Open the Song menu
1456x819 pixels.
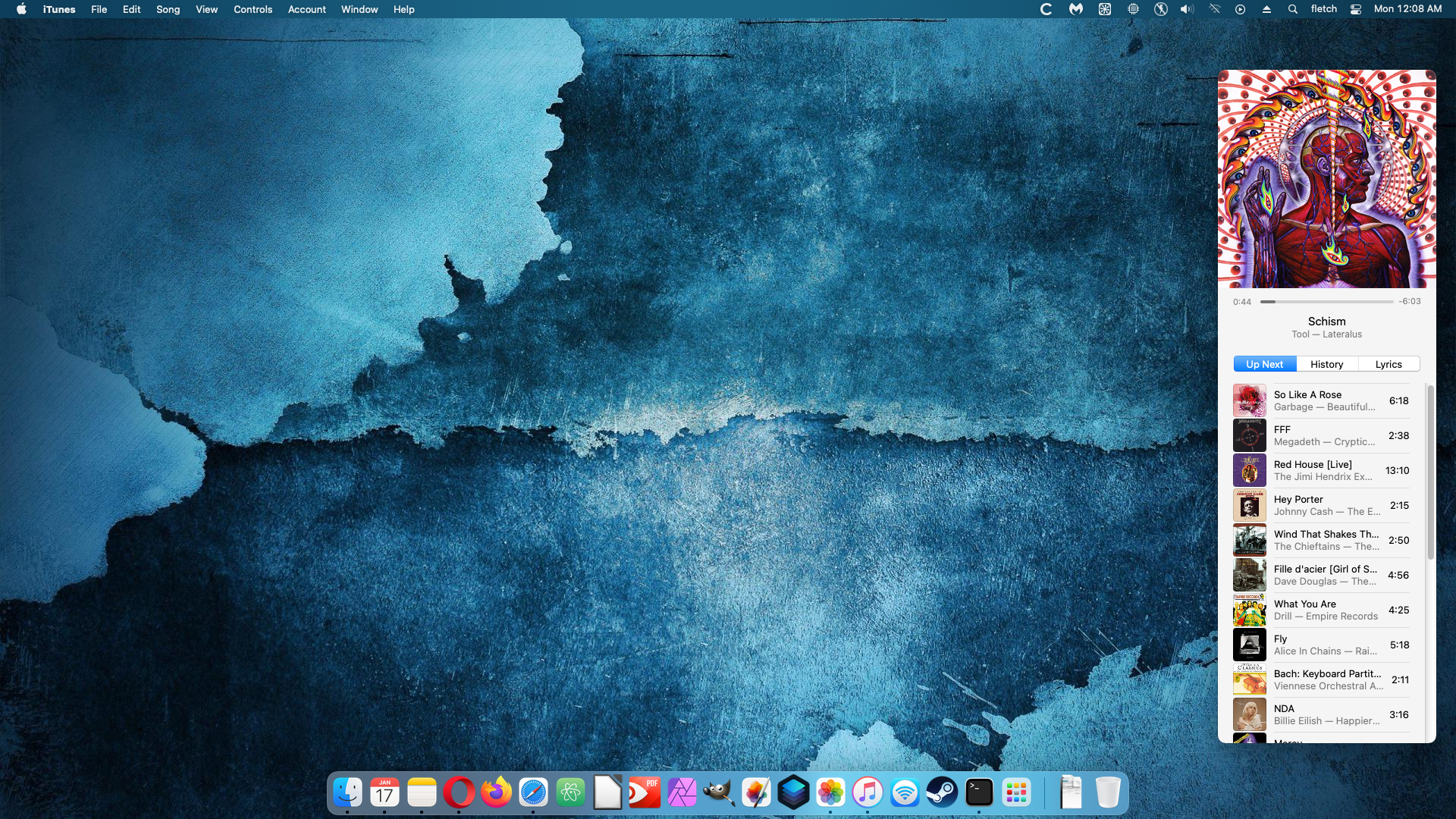click(x=168, y=9)
